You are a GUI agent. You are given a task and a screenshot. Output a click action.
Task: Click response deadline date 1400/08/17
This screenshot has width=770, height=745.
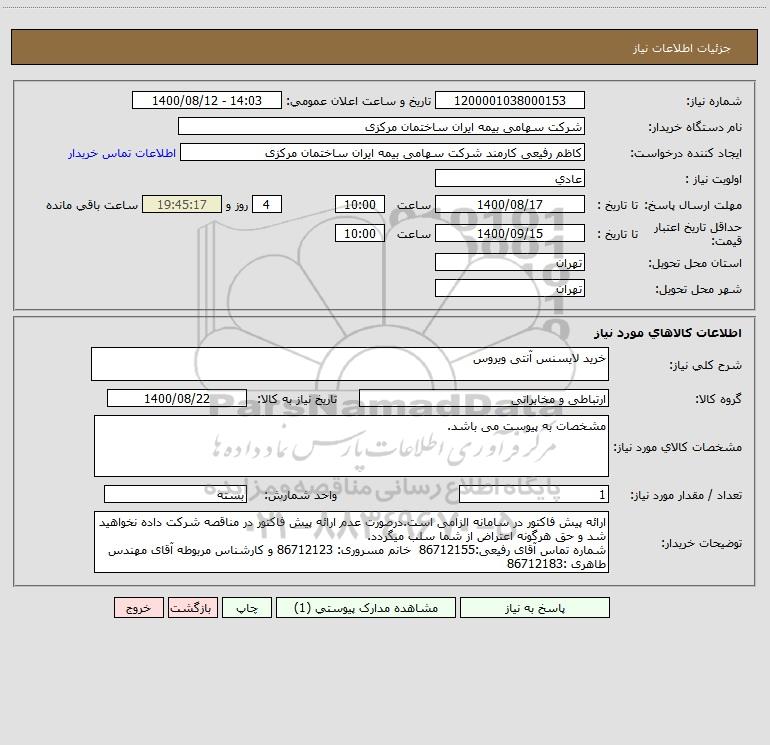pyautogui.click(x=510, y=205)
